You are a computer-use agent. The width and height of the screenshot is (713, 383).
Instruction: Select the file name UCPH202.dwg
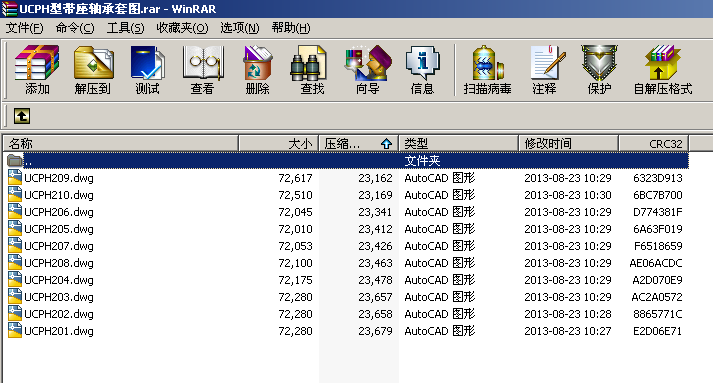click(x=59, y=314)
